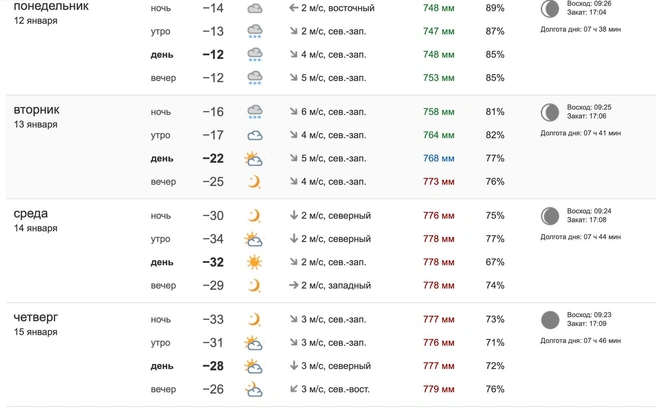This screenshot has width=656, height=408.
Task: Click the east wind arrow for Monday night
Action: [294, 8]
